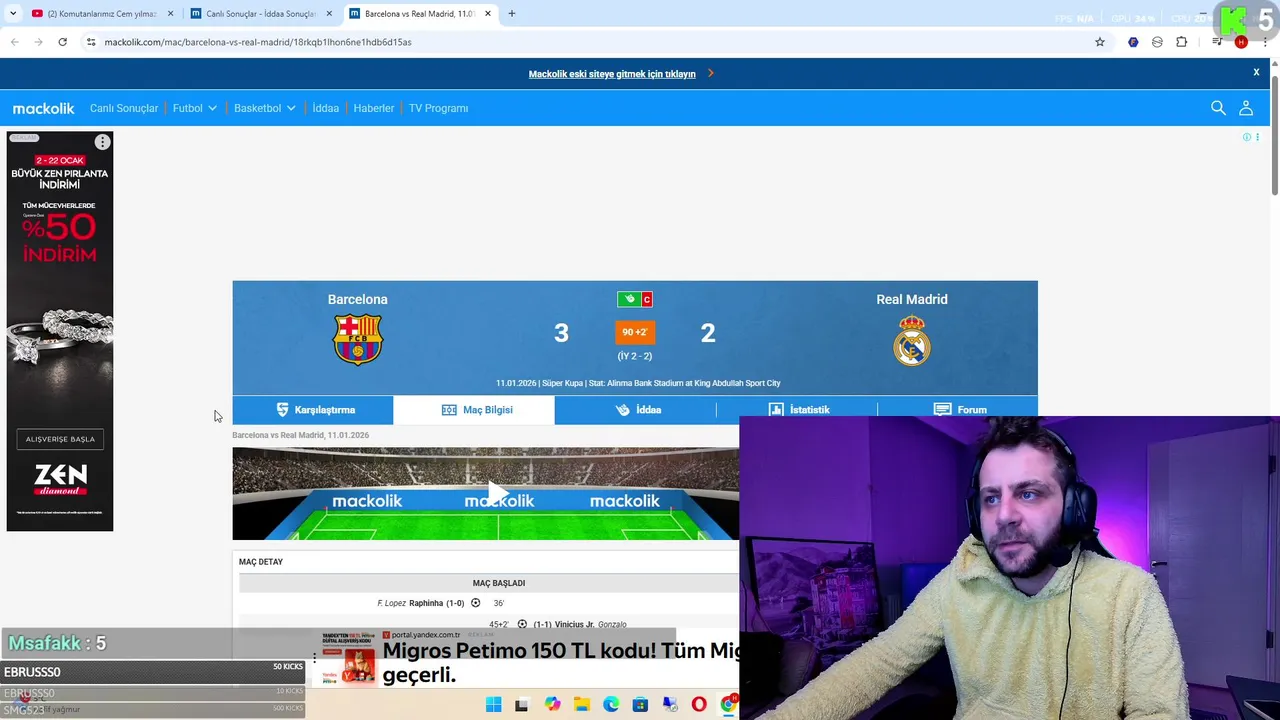Open the site information icon in address bar

91,42
